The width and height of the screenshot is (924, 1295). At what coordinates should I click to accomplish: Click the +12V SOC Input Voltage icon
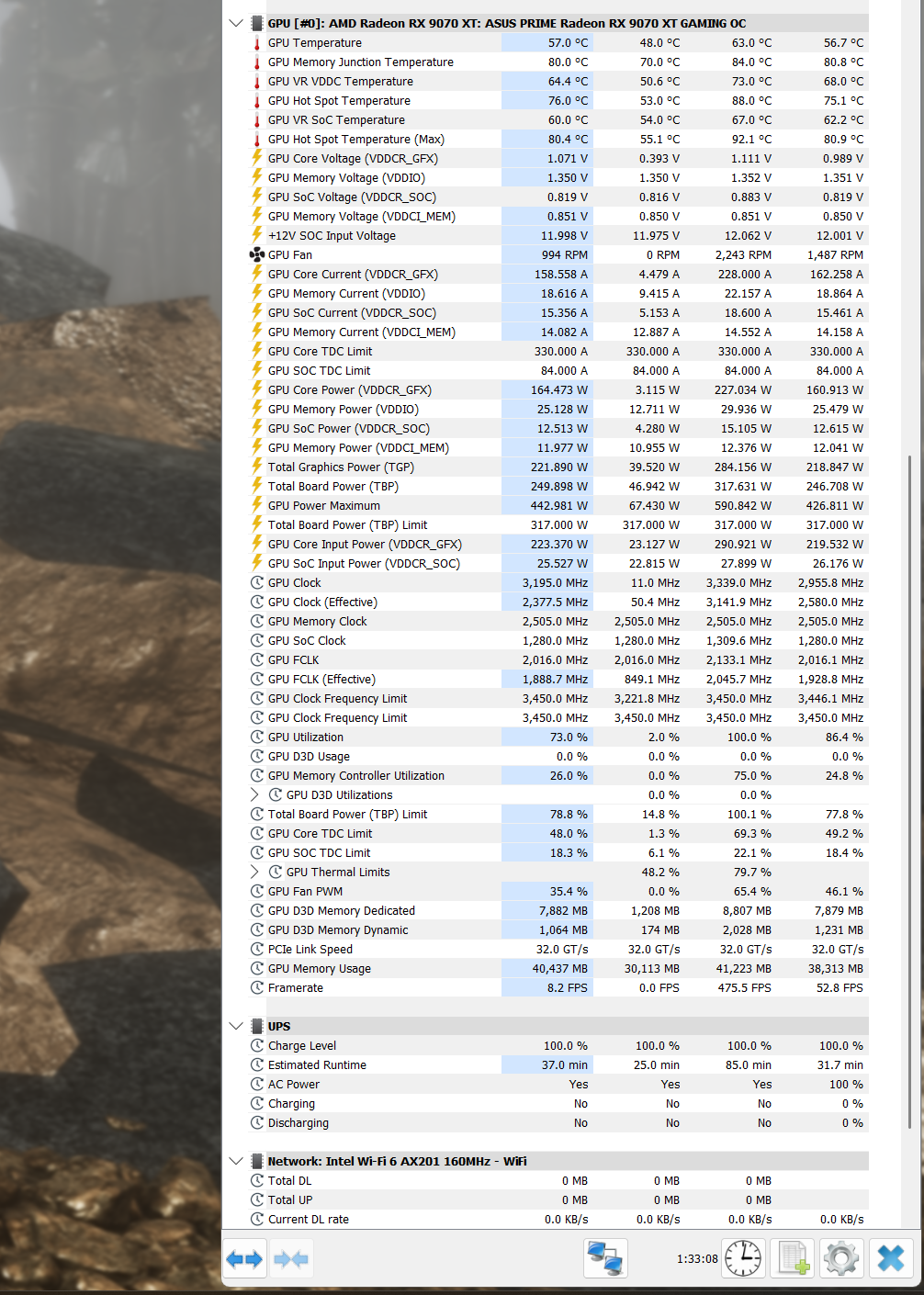click(257, 235)
